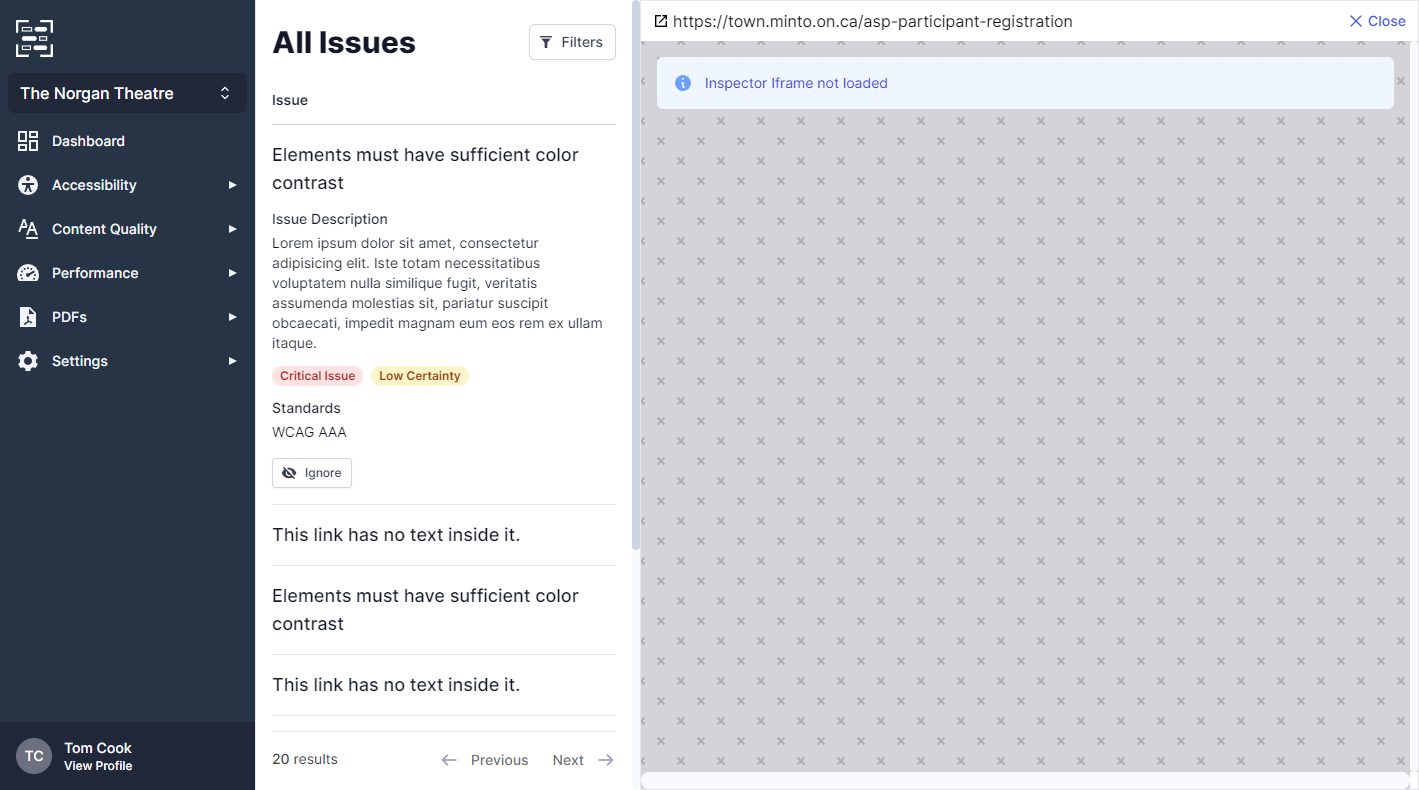Expand first 'This link has no text' issue
This screenshot has height=790, width=1419.
coord(396,535)
